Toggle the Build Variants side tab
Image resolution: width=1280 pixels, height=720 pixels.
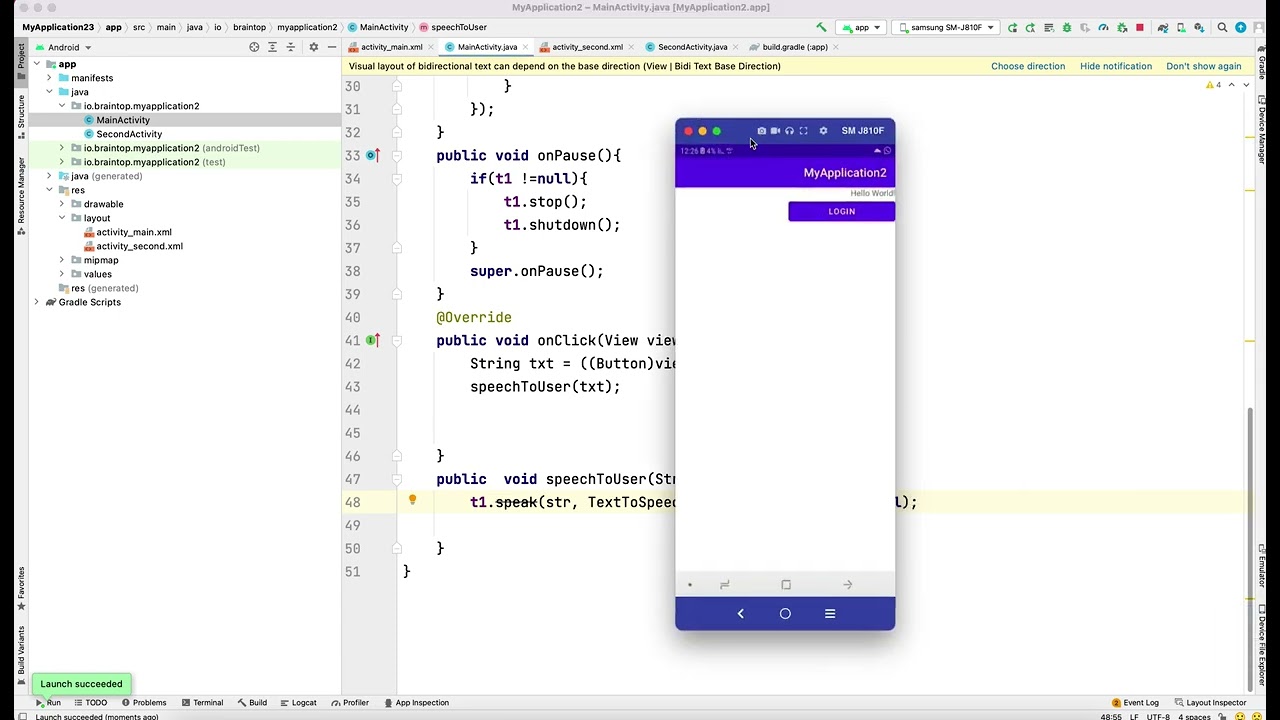click(x=21, y=653)
